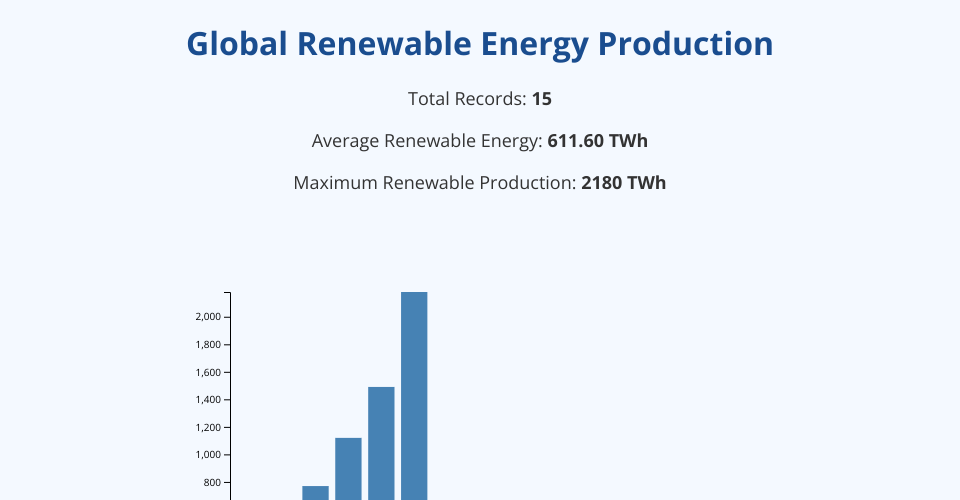Click the bar reaching about 1,100
Image resolution: width=960 pixels, height=500 pixels.
[x=348, y=468]
